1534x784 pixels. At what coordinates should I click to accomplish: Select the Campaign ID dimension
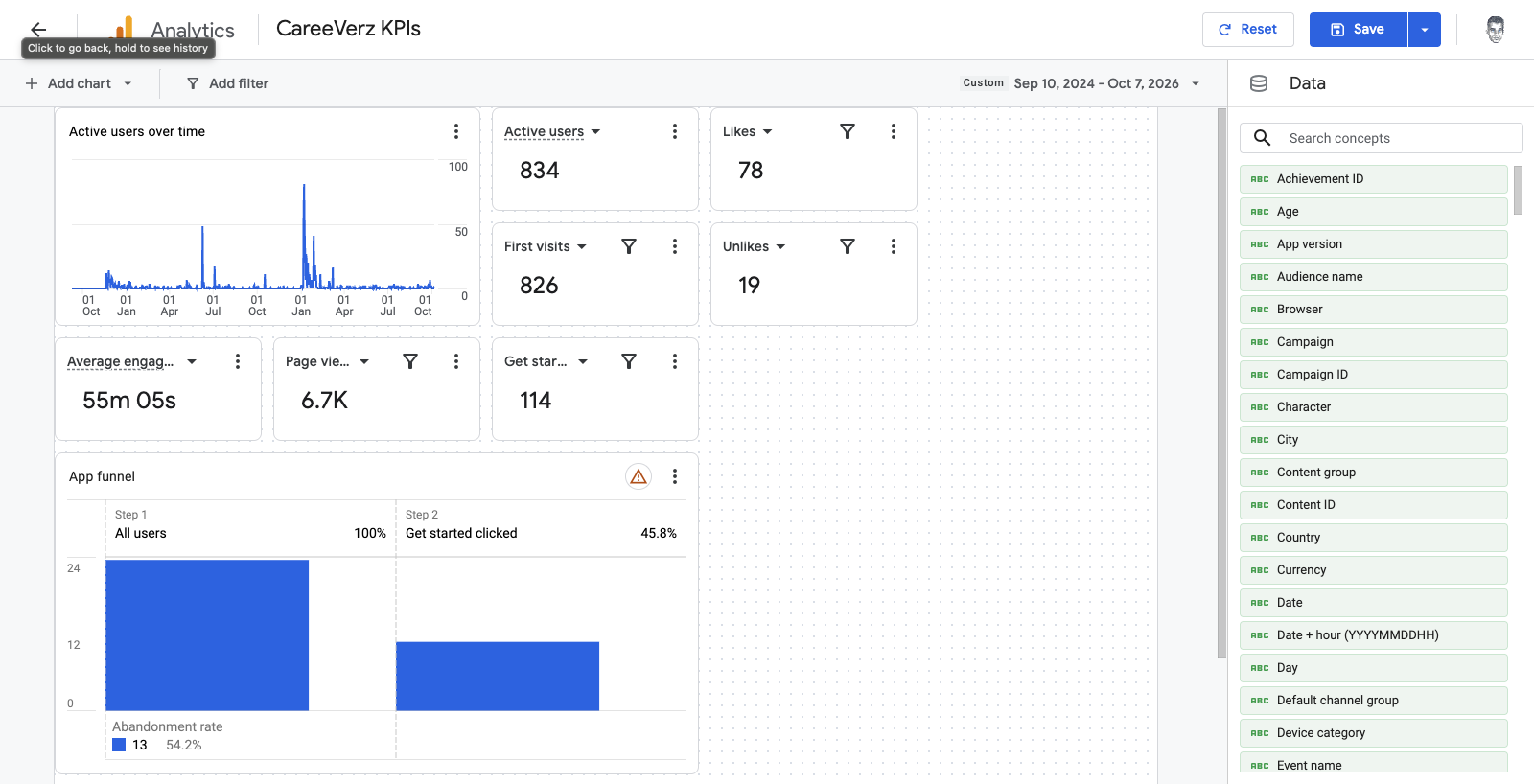[1373, 375]
